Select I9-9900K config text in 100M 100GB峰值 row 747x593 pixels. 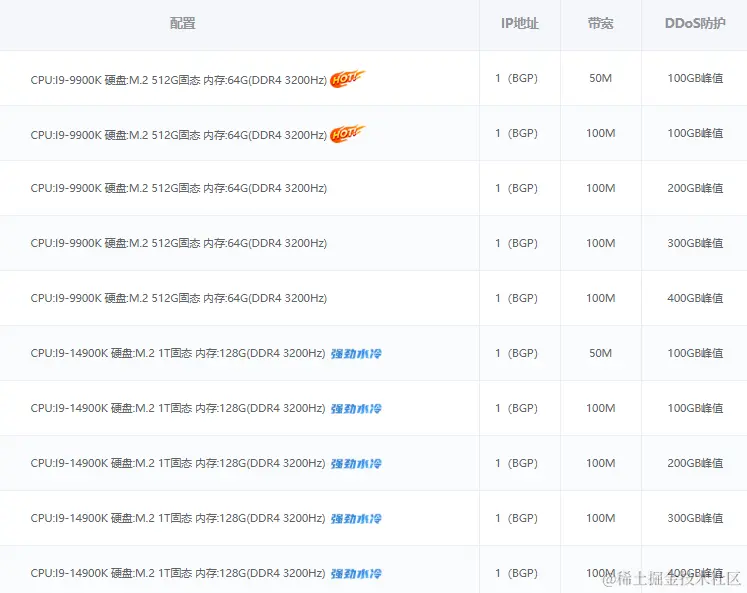pos(179,135)
